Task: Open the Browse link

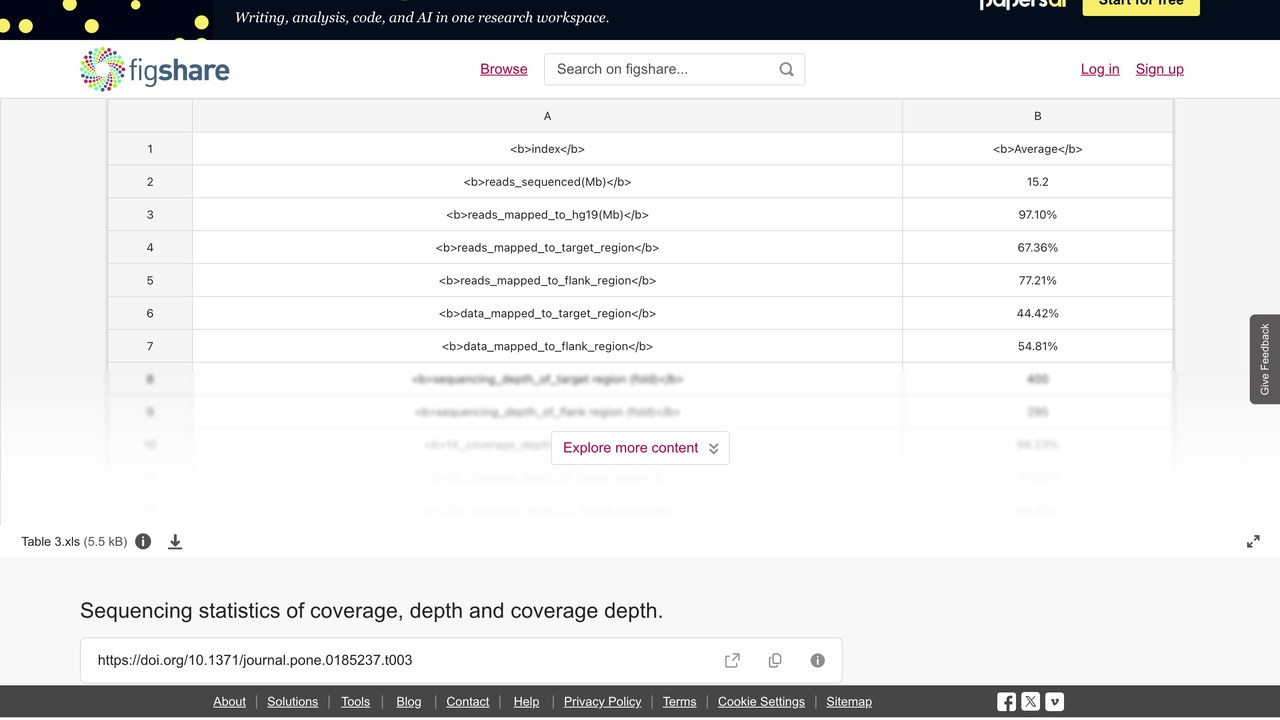Action: pos(503,69)
